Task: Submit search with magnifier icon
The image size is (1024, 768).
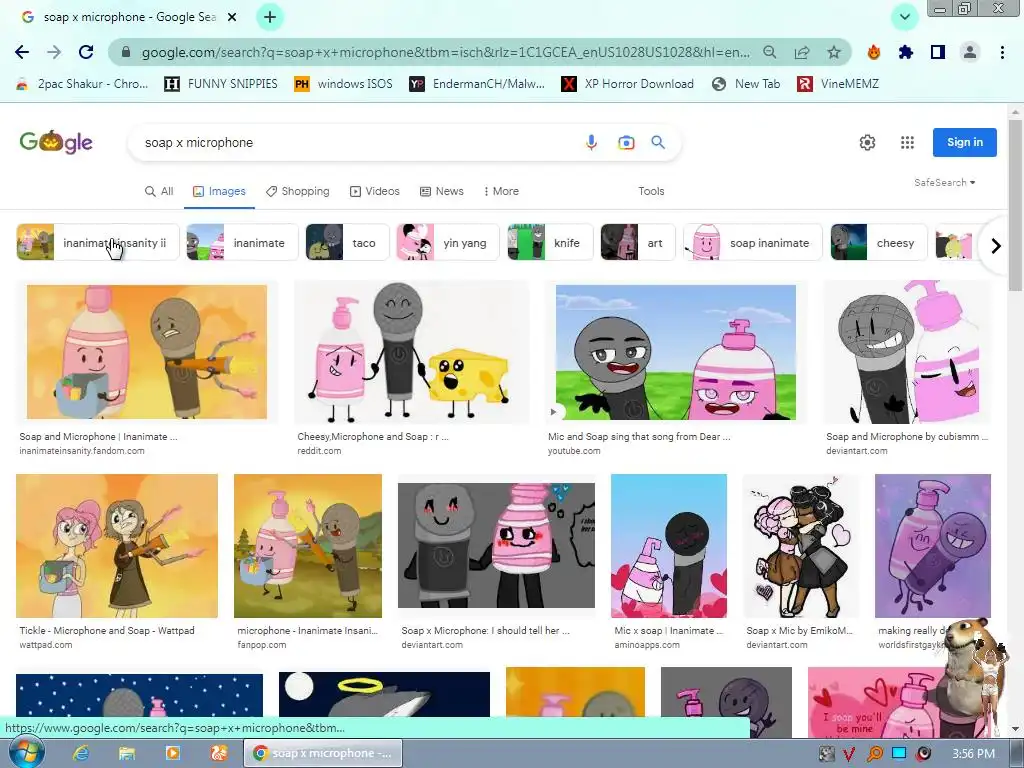Action: (x=658, y=142)
